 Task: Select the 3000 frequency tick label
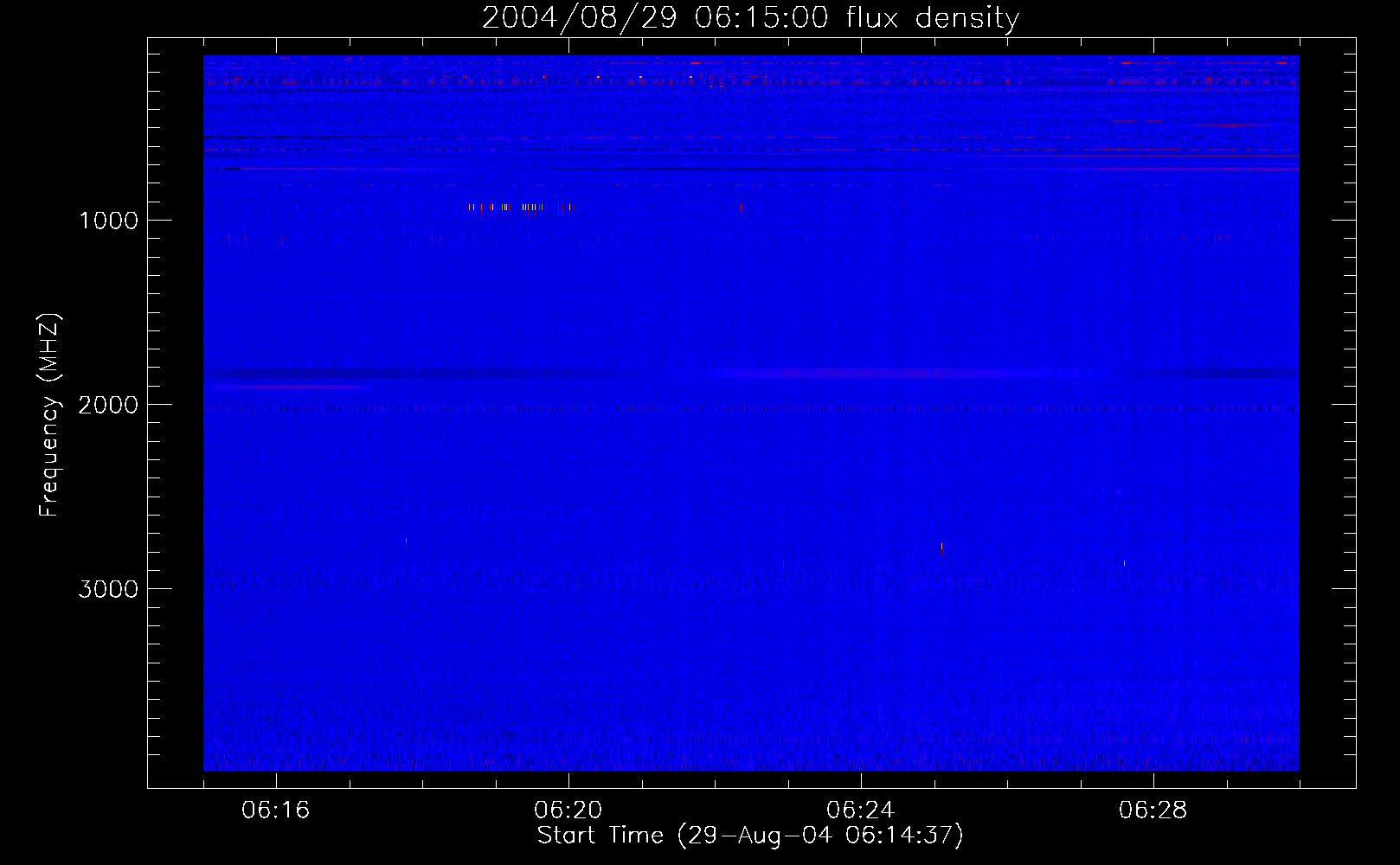[x=108, y=589]
